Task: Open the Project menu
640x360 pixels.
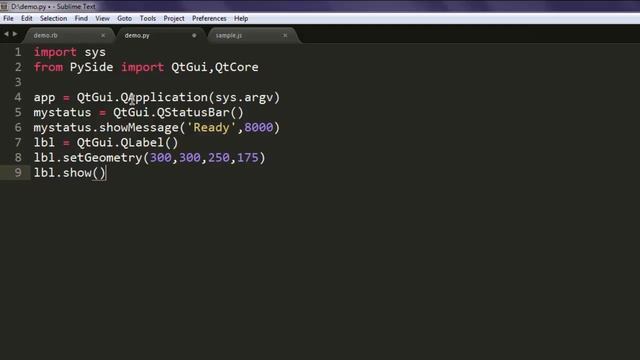Action: point(174,18)
